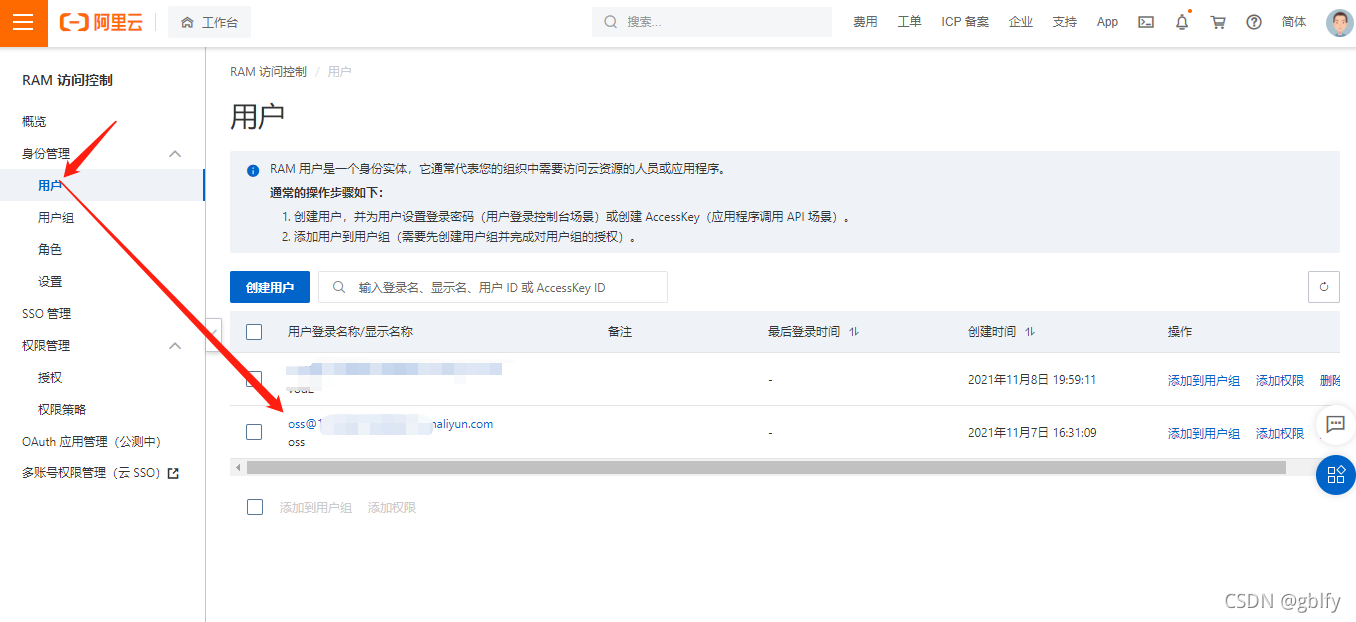Open the shopping cart icon
Screen dimensions: 1356x622
pyautogui.click(x=1217, y=21)
